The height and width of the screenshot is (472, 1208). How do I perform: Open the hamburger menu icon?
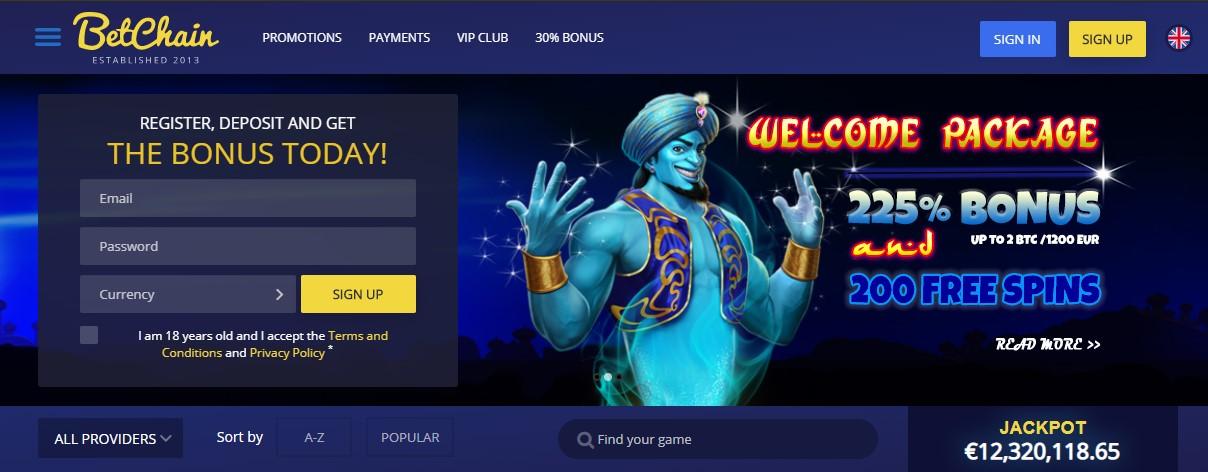48,38
